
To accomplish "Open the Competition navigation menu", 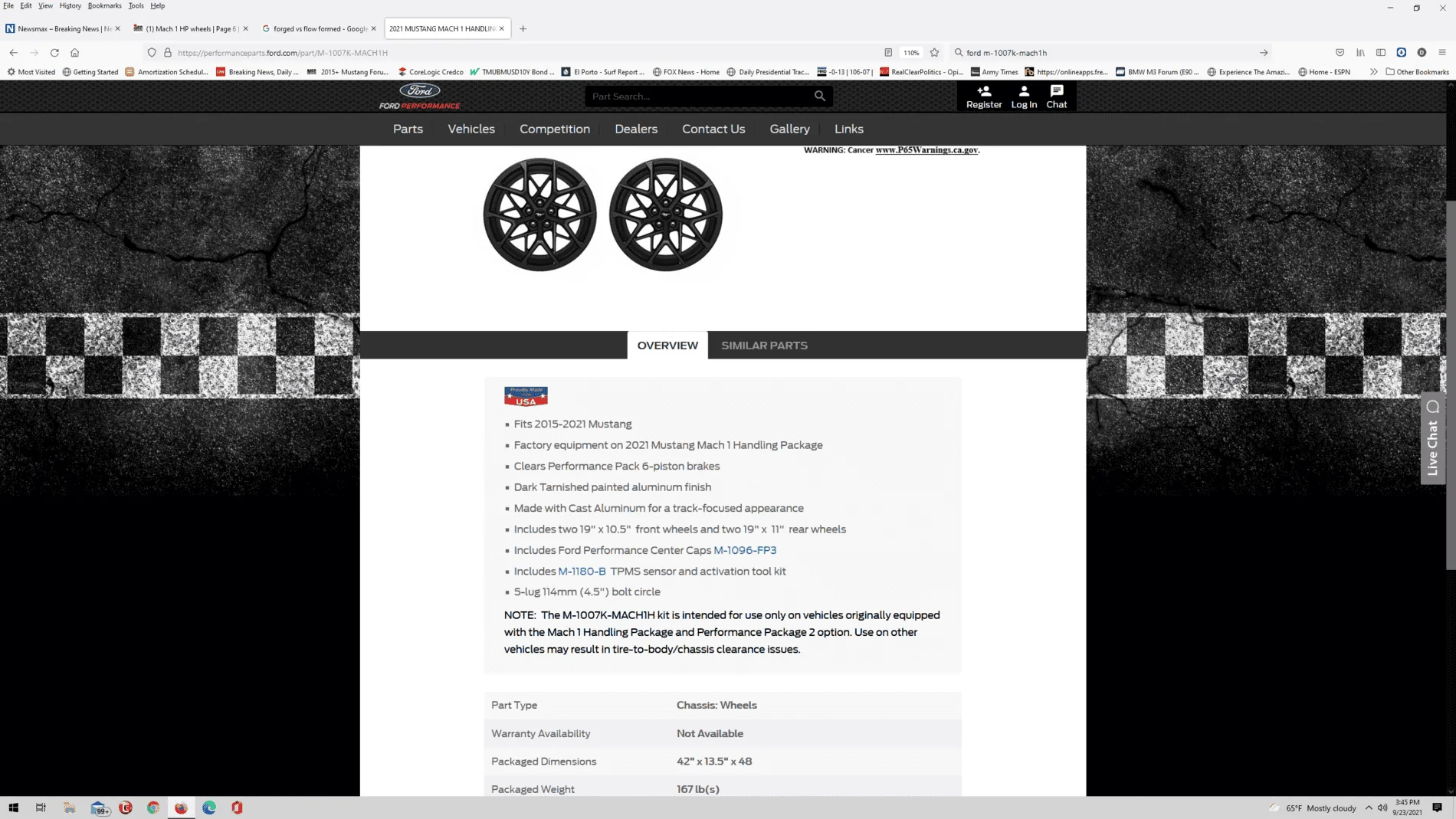I will (x=555, y=129).
